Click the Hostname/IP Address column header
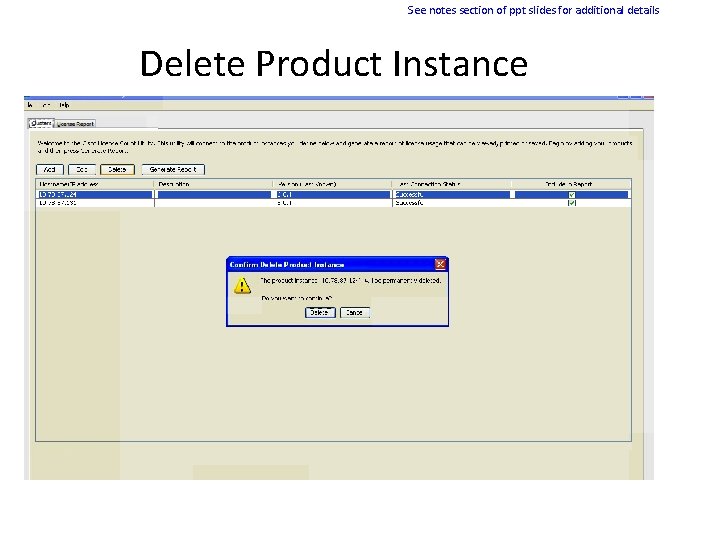Screen dimensions: 720x540 pyautogui.click(x=94, y=184)
